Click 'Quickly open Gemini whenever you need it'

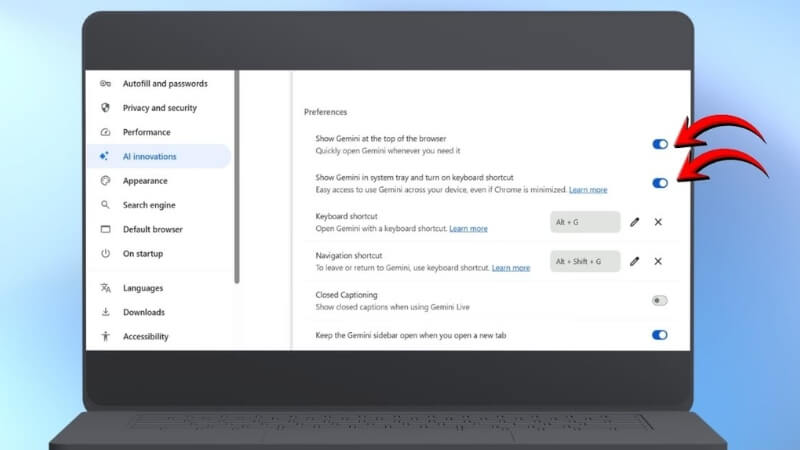pos(388,151)
